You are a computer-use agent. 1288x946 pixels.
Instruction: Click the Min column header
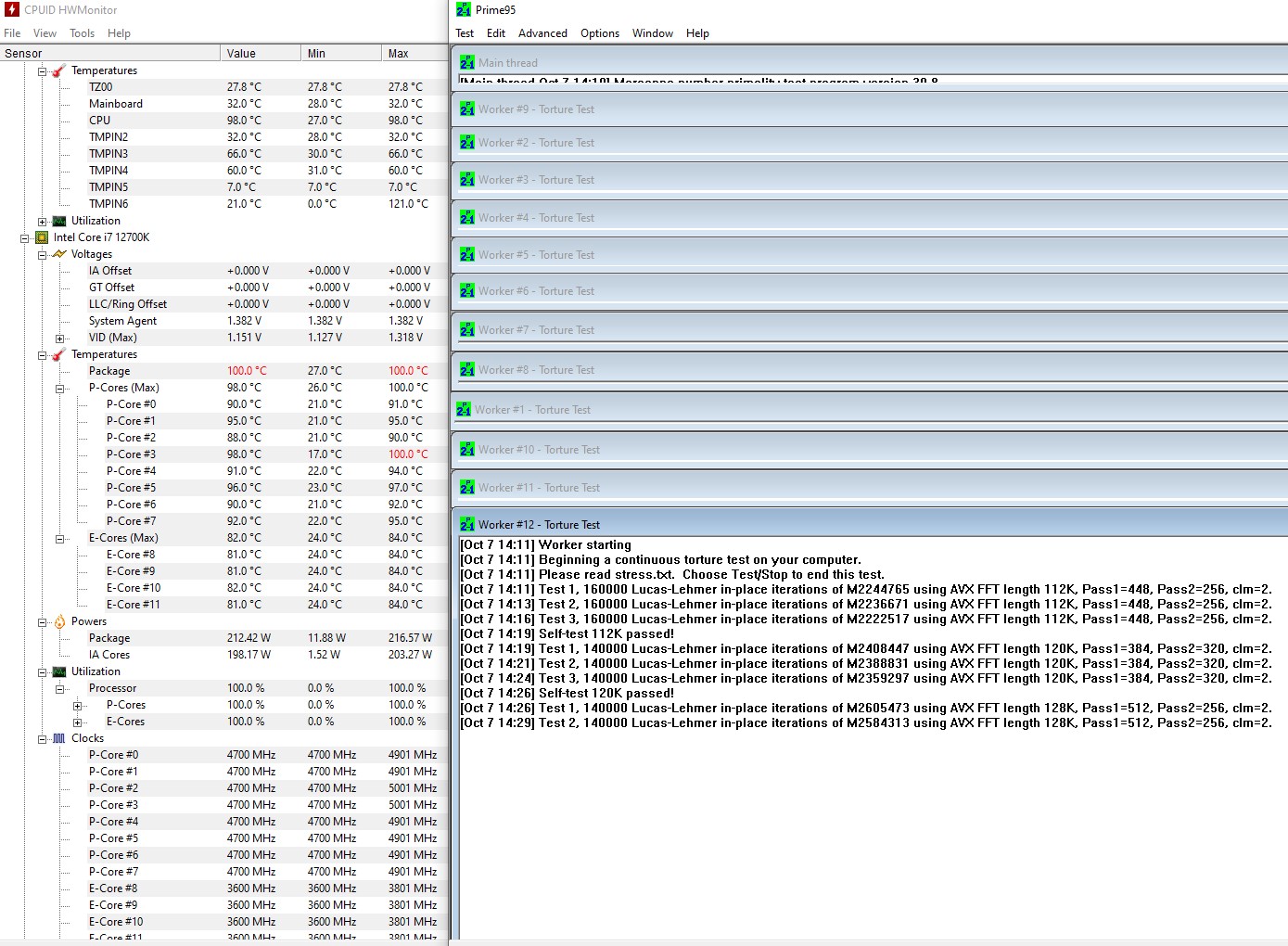tap(341, 54)
